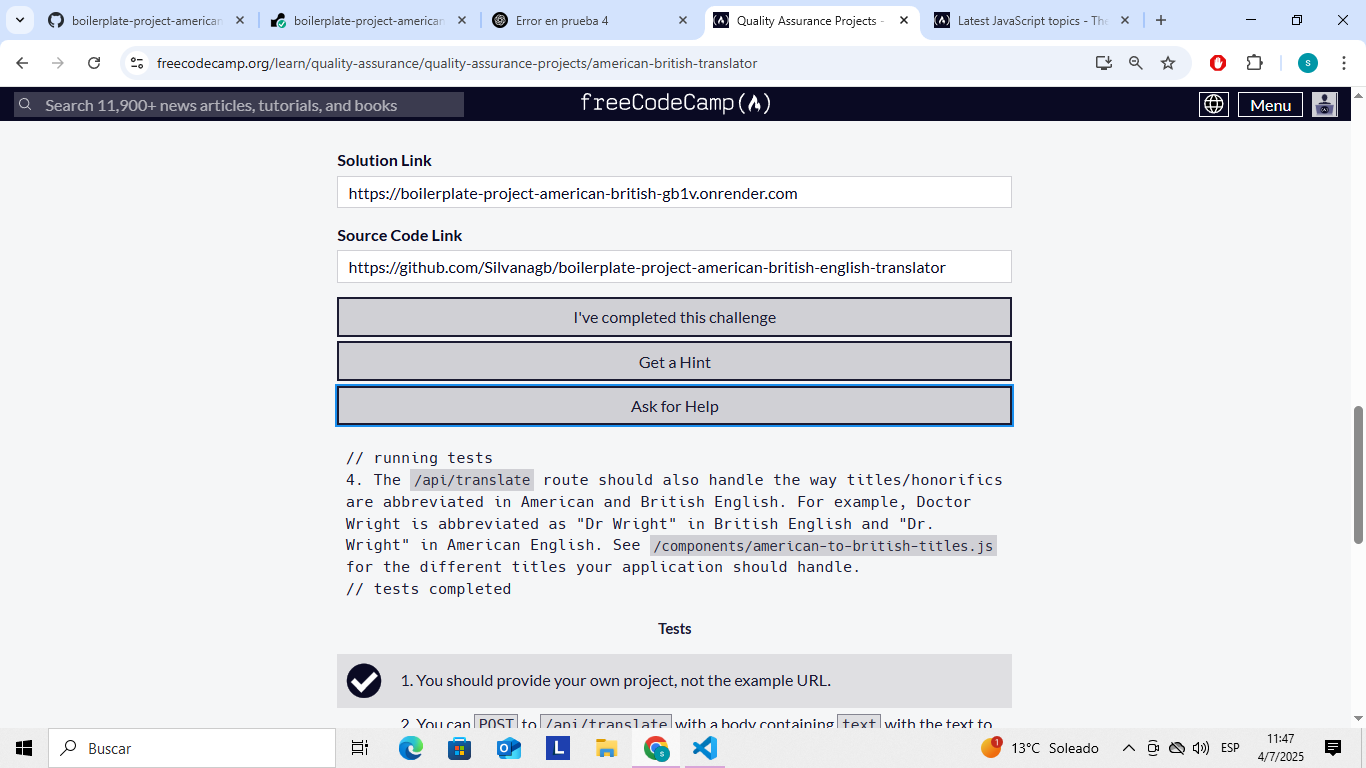1366x768 pixels.
Task: Switch to Latest JavaScript topics tab
Action: pos(1032,20)
